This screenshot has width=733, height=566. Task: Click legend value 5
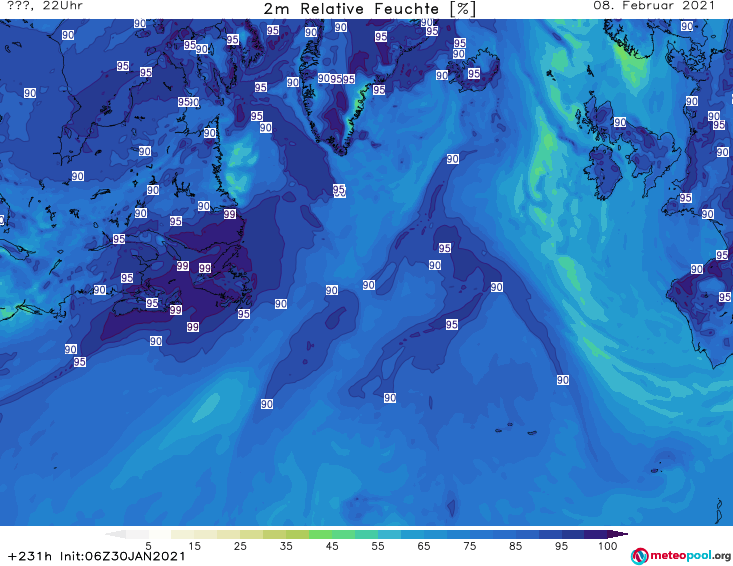[x=148, y=546]
